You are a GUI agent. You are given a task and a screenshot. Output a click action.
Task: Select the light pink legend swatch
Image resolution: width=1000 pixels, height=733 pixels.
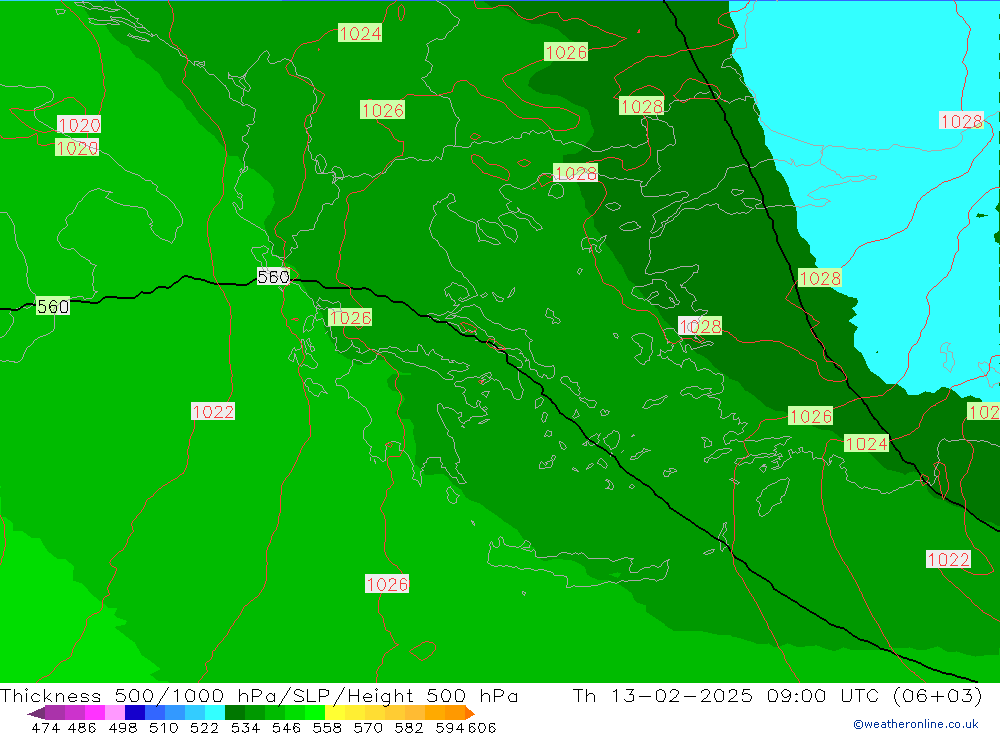click(x=115, y=713)
